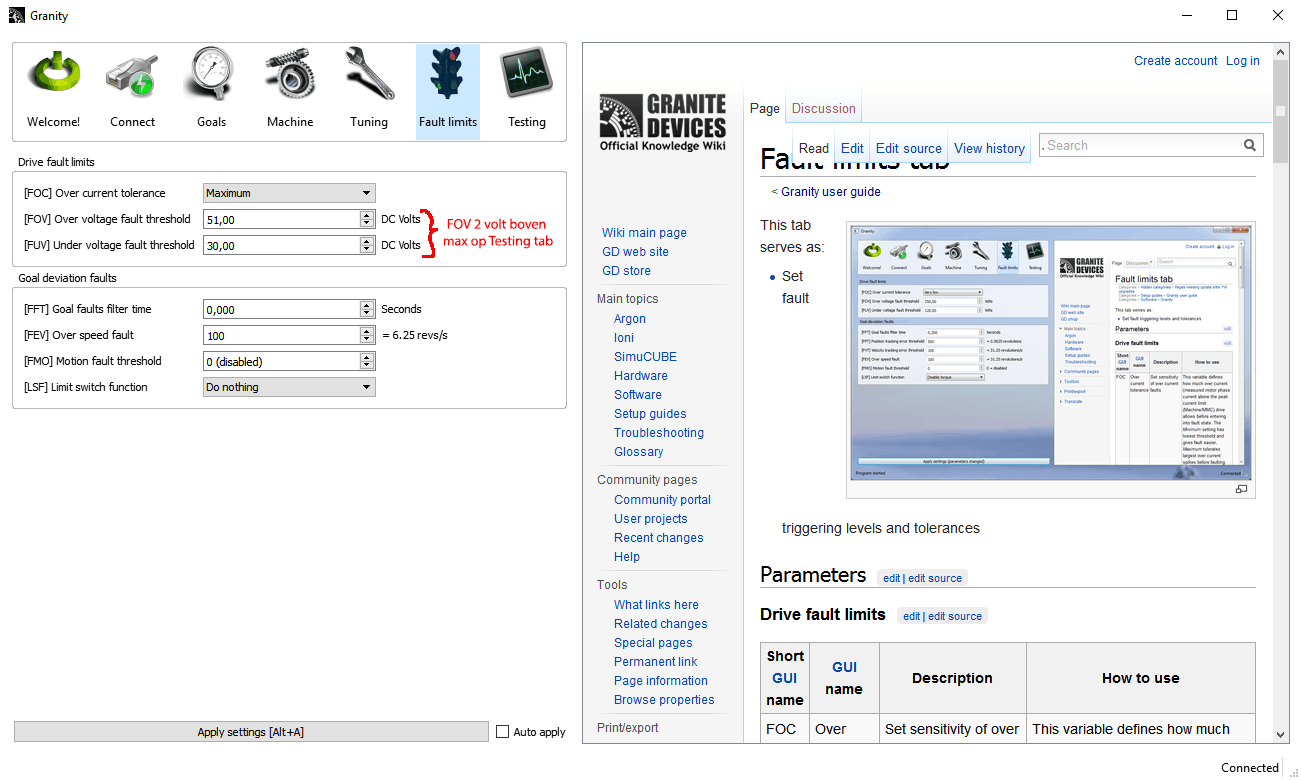1302x780 pixels.
Task: Click edit link beside Parameters heading
Action: (x=891, y=578)
